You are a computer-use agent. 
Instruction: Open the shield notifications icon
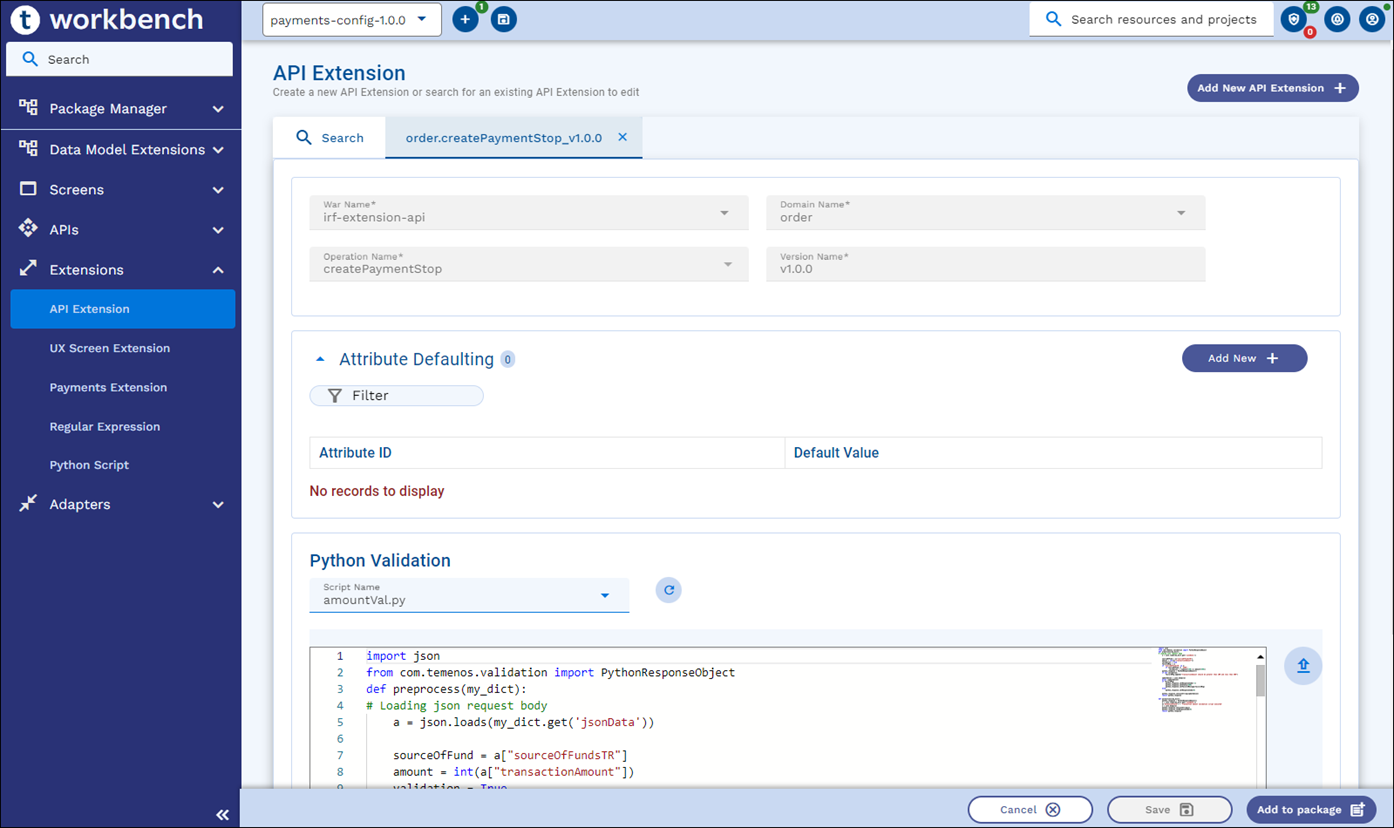click(1294, 19)
